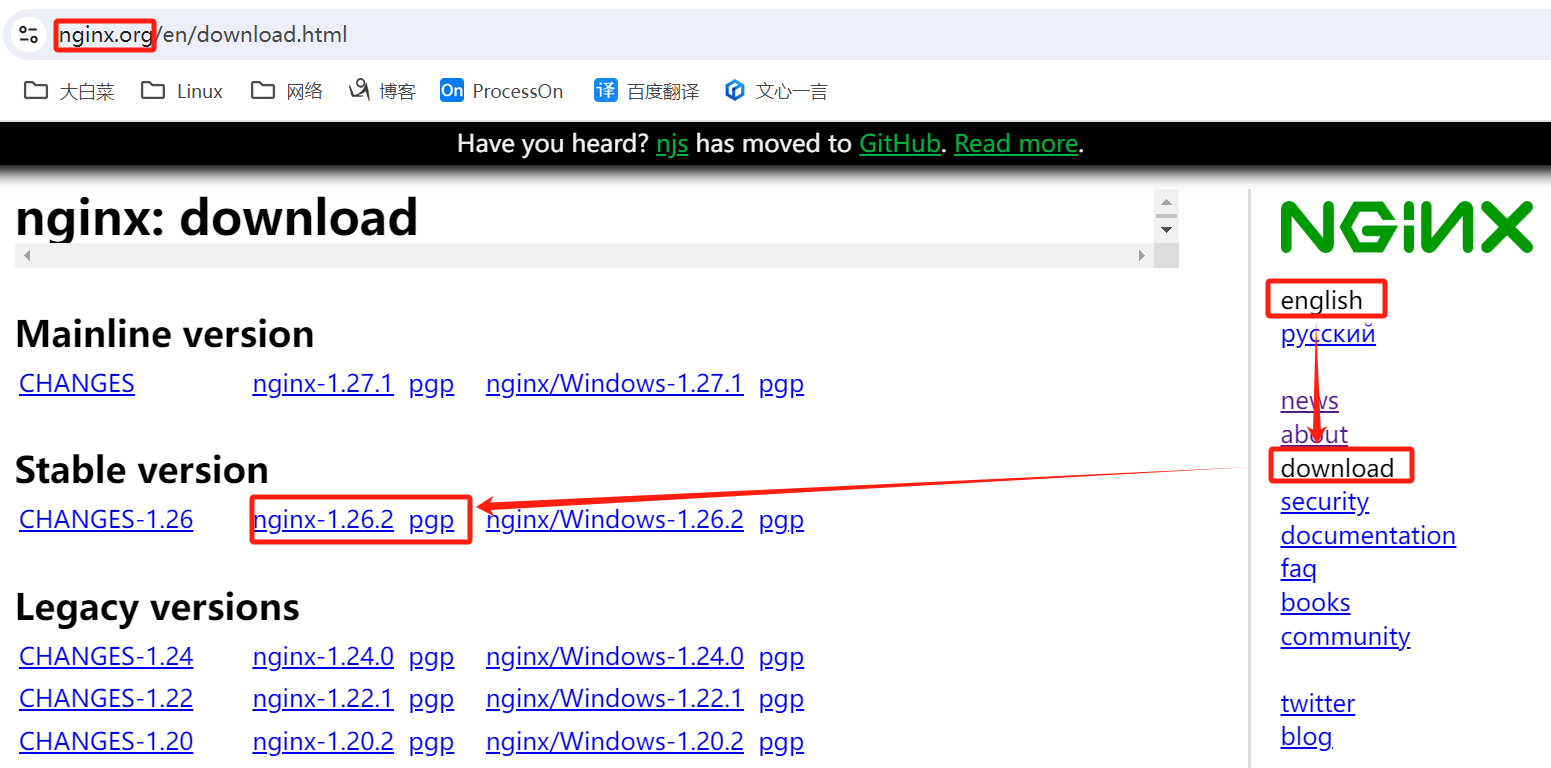This screenshot has height=768, width=1551.
Task: Open pgp signature for nginx-1.24.0
Action: click(x=431, y=657)
